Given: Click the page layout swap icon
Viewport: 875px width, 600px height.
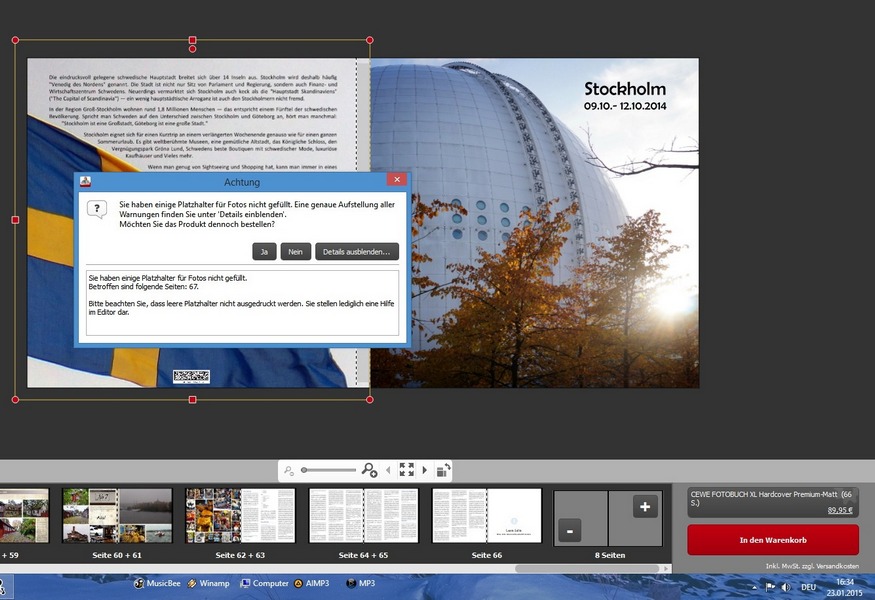Looking at the screenshot, I should pyautogui.click(x=442, y=470).
